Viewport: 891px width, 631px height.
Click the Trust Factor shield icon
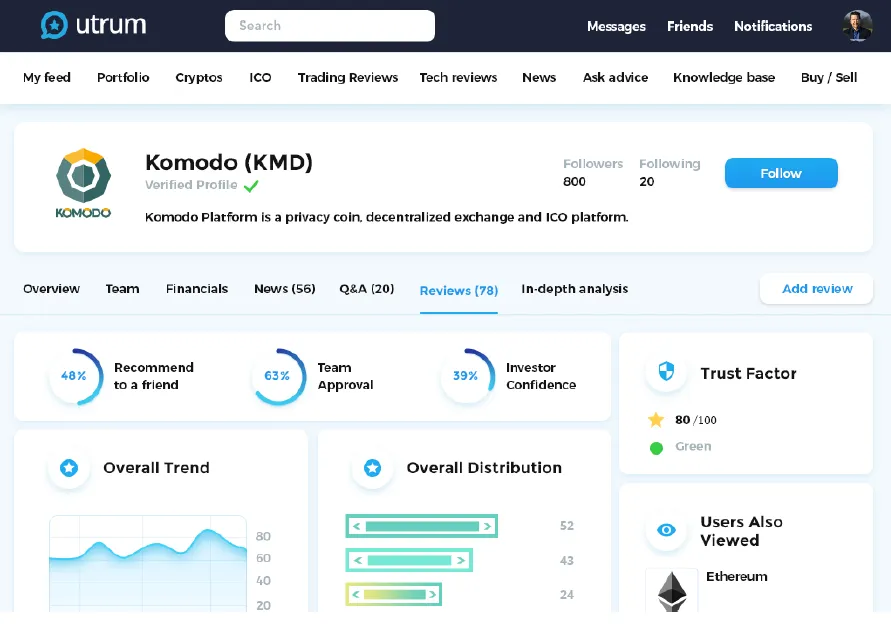pyautogui.click(x=666, y=372)
